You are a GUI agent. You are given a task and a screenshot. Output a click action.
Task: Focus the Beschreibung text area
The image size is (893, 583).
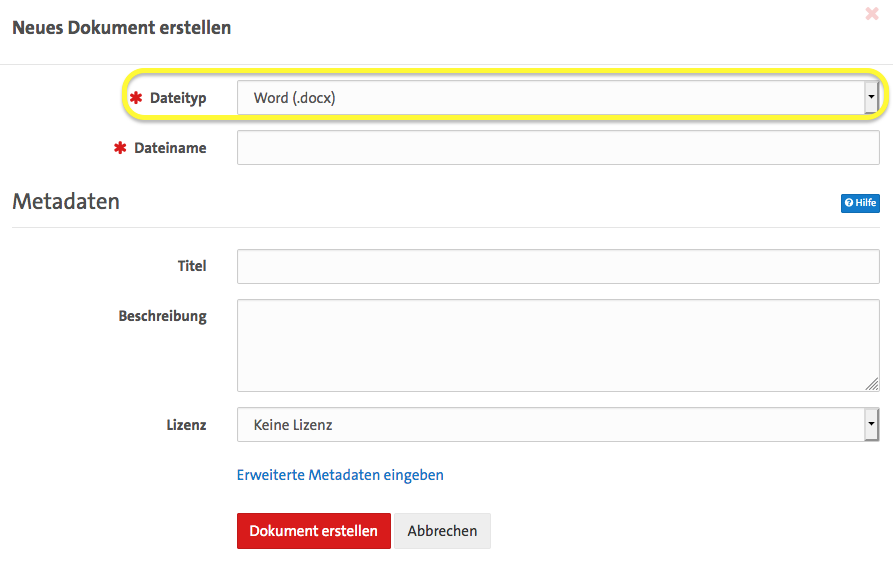(x=557, y=345)
